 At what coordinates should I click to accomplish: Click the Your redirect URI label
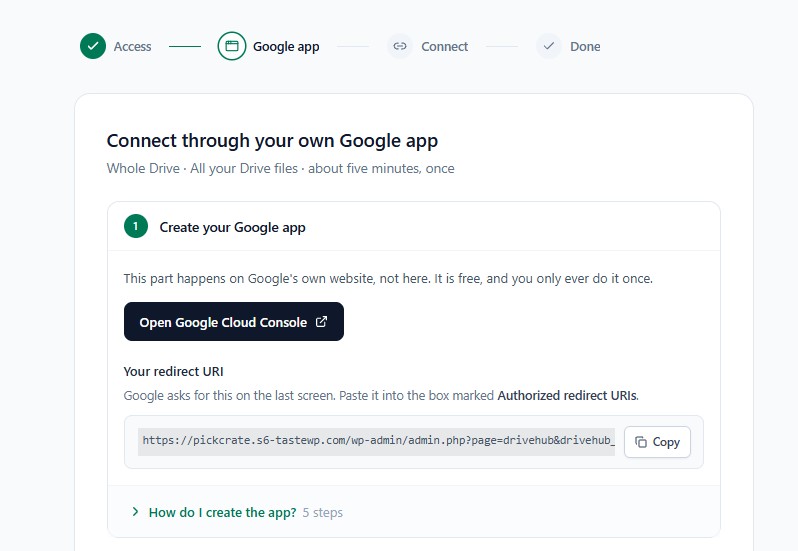tap(174, 371)
